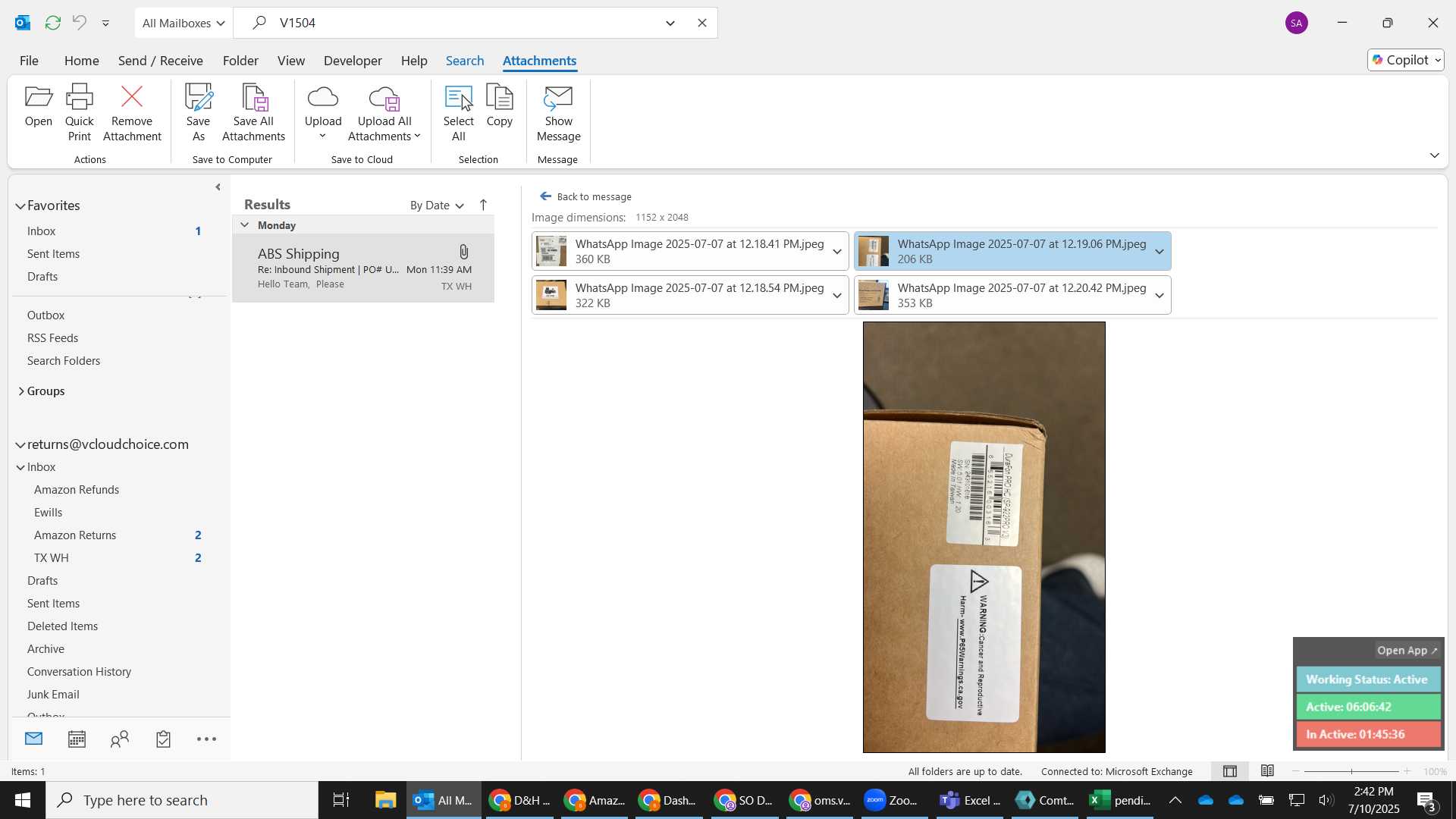This screenshot has height=819, width=1456.
Task: Click Open App button in tracker widget
Action: tap(1407, 651)
